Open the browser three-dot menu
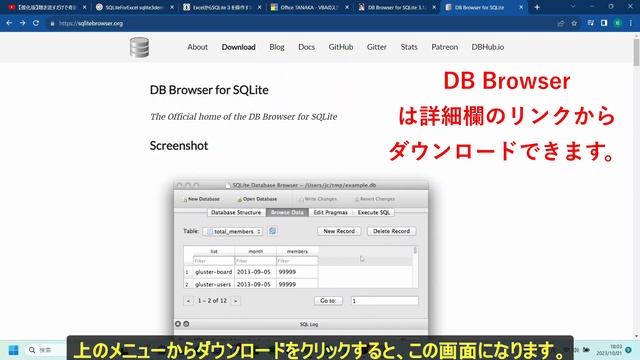Screen dimensions: 640x360 tap(631, 23)
